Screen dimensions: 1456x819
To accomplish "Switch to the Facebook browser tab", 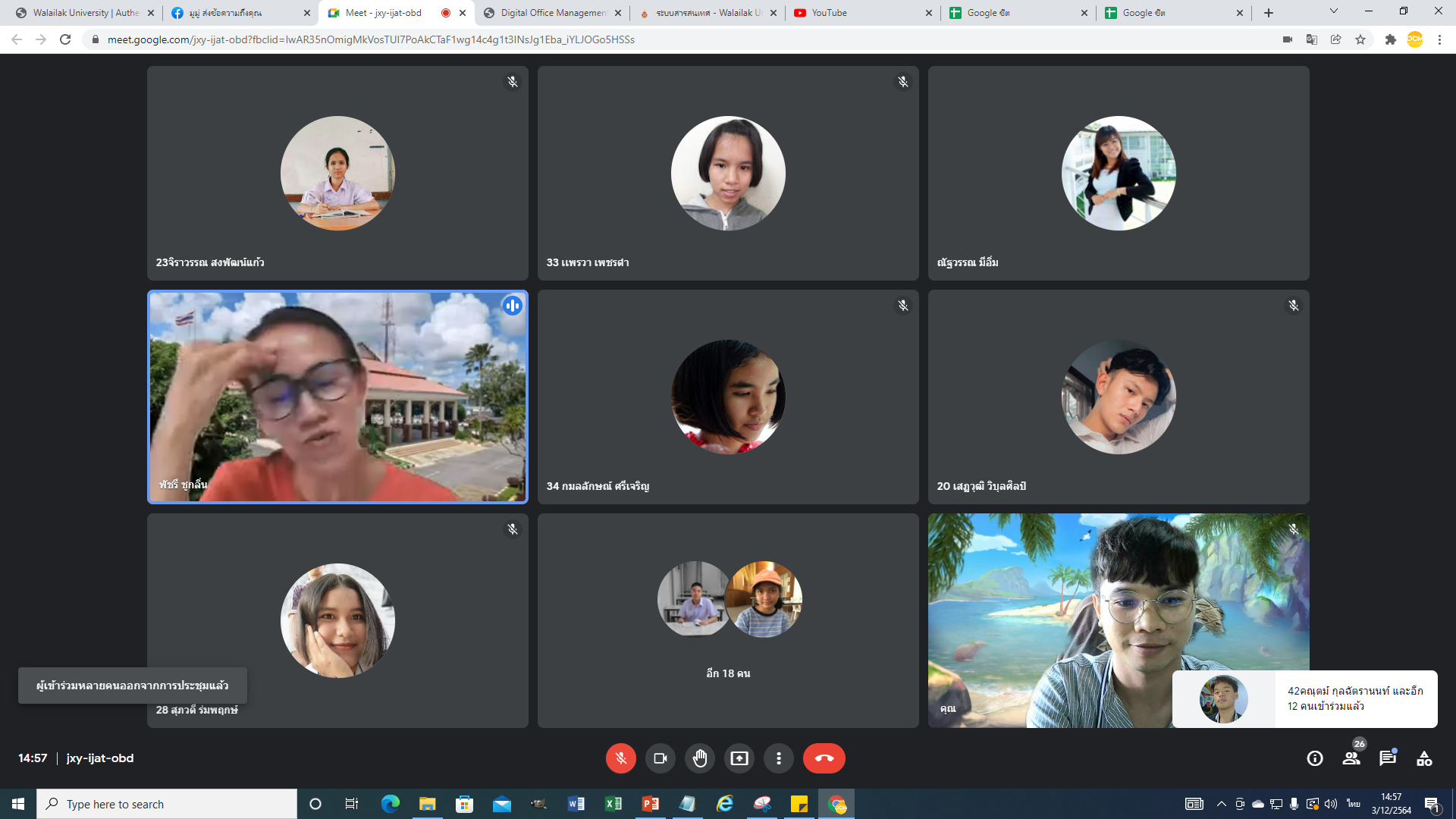I will [x=241, y=13].
